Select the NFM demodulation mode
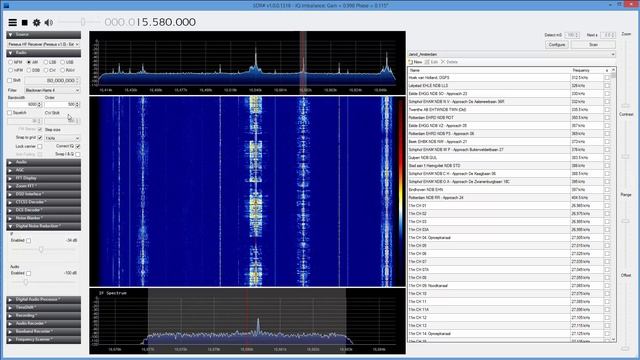 click(11, 62)
